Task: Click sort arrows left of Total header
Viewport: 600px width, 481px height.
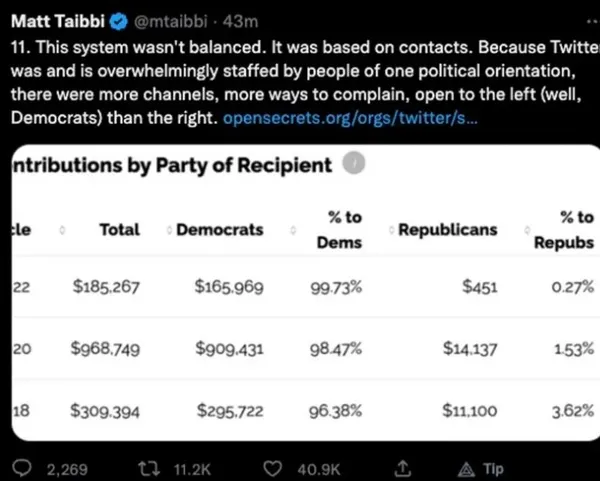Action: (64, 230)
